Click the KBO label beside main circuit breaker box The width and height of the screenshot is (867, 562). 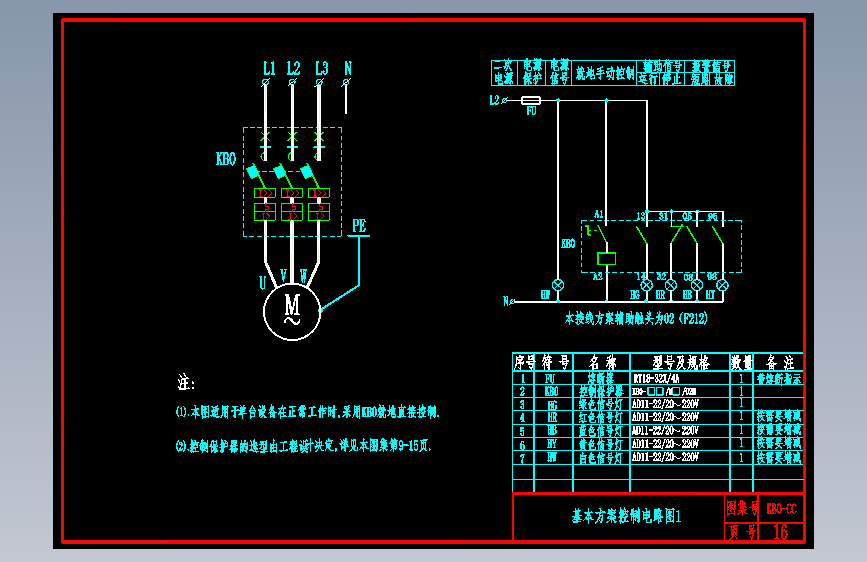pos(226,159)
